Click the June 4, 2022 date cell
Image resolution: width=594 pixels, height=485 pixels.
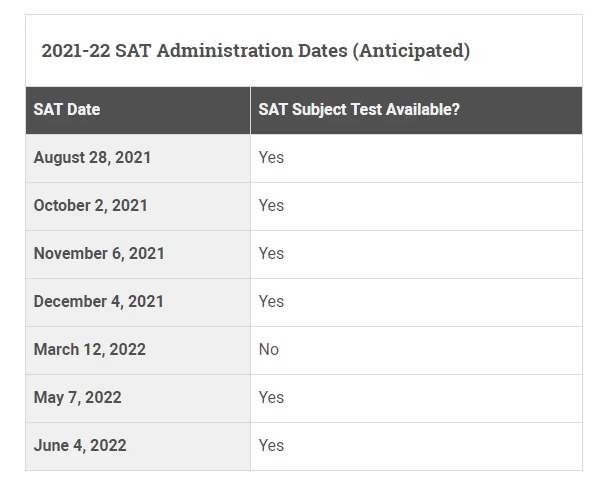click(x=138, y=446)
